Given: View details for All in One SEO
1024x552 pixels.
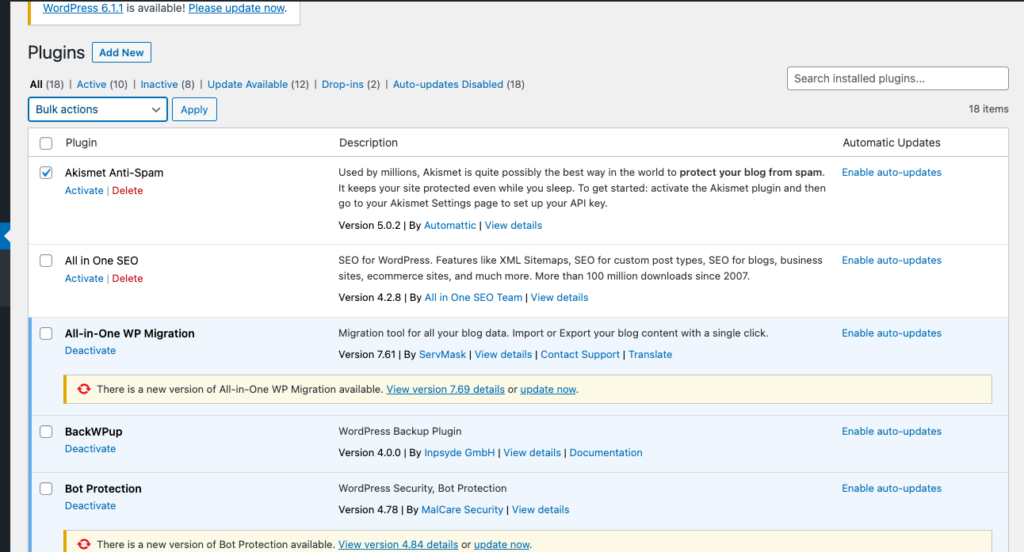Looking at the screenshot, I should pyautogui.click(x=559, y=297).
